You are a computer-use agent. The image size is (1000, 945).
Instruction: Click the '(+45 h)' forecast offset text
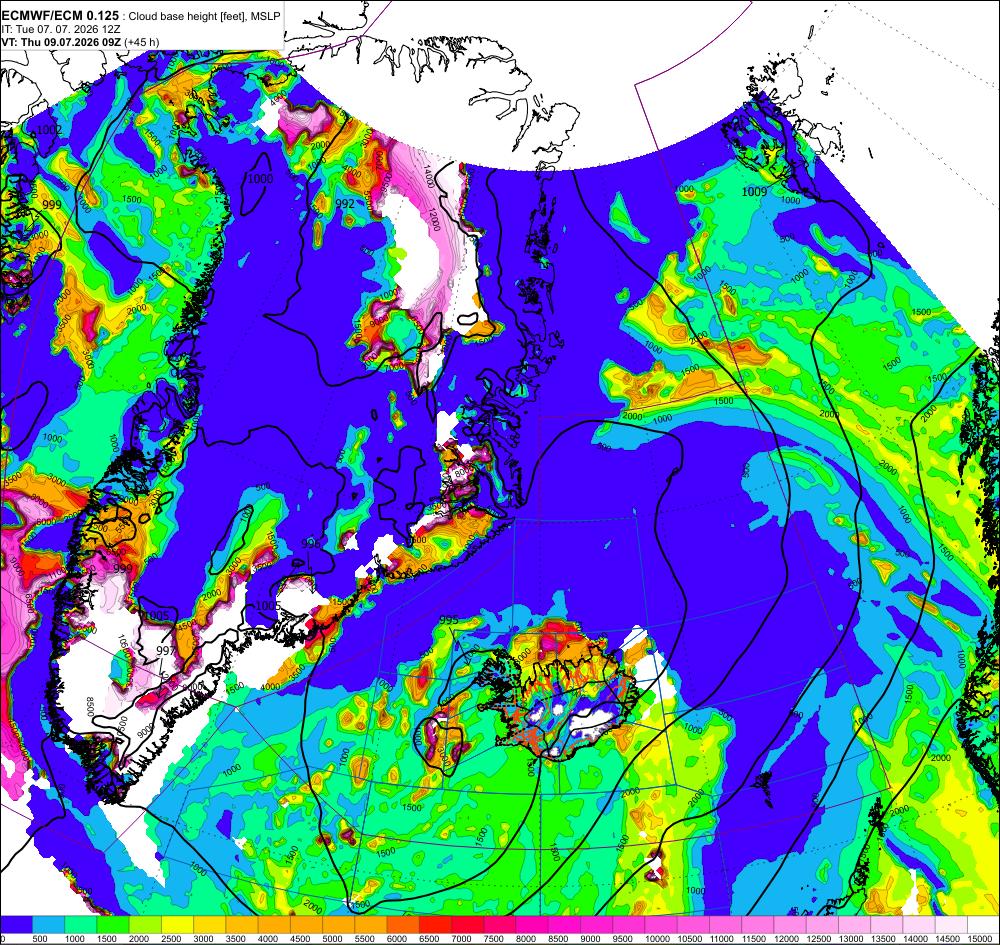pyautogui.click(x=142, y=42)
